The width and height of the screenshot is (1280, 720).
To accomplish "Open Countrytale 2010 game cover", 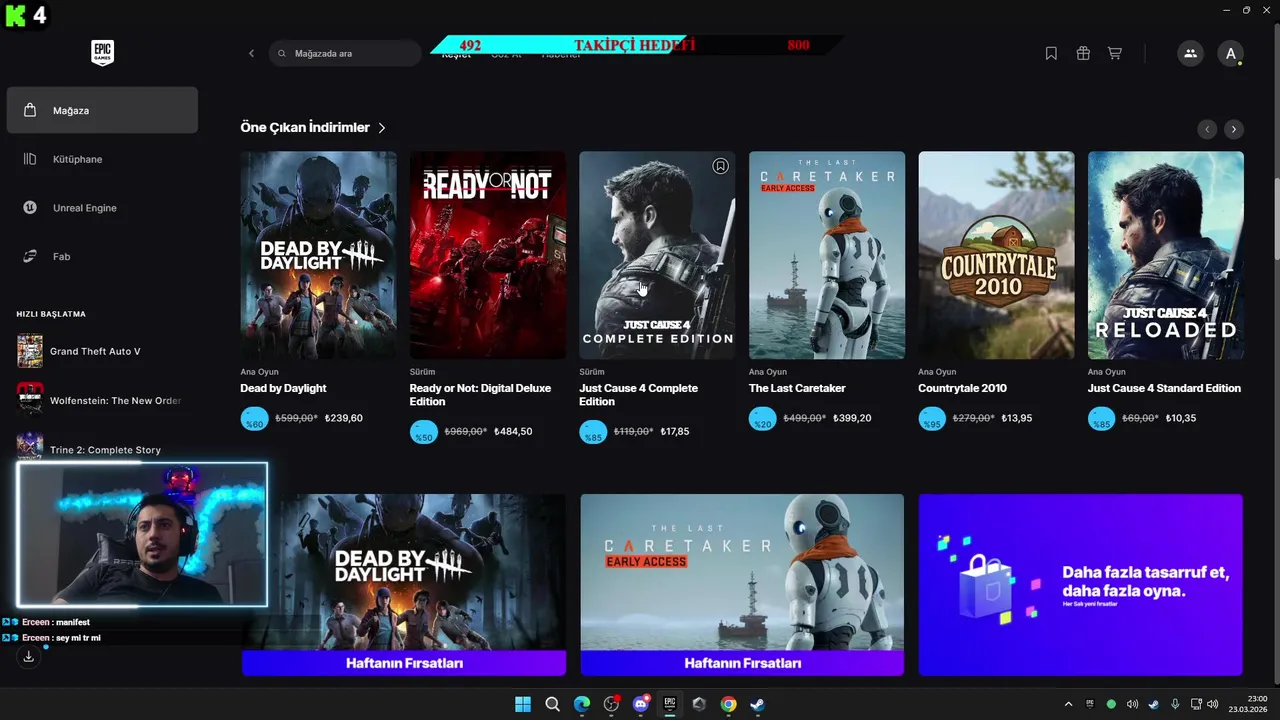I will click(996, 255).
